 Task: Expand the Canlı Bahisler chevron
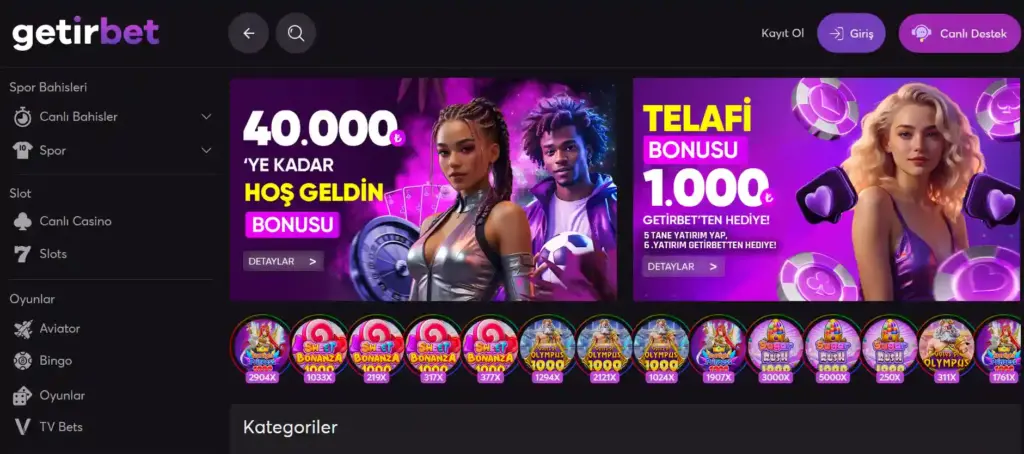click(206, 117)
